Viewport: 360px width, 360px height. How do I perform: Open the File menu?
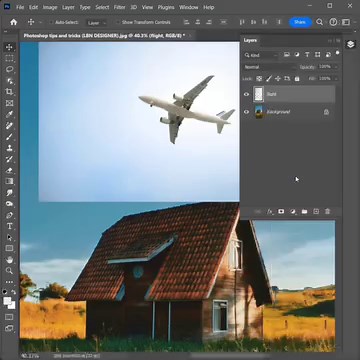(x=20, y=7)
